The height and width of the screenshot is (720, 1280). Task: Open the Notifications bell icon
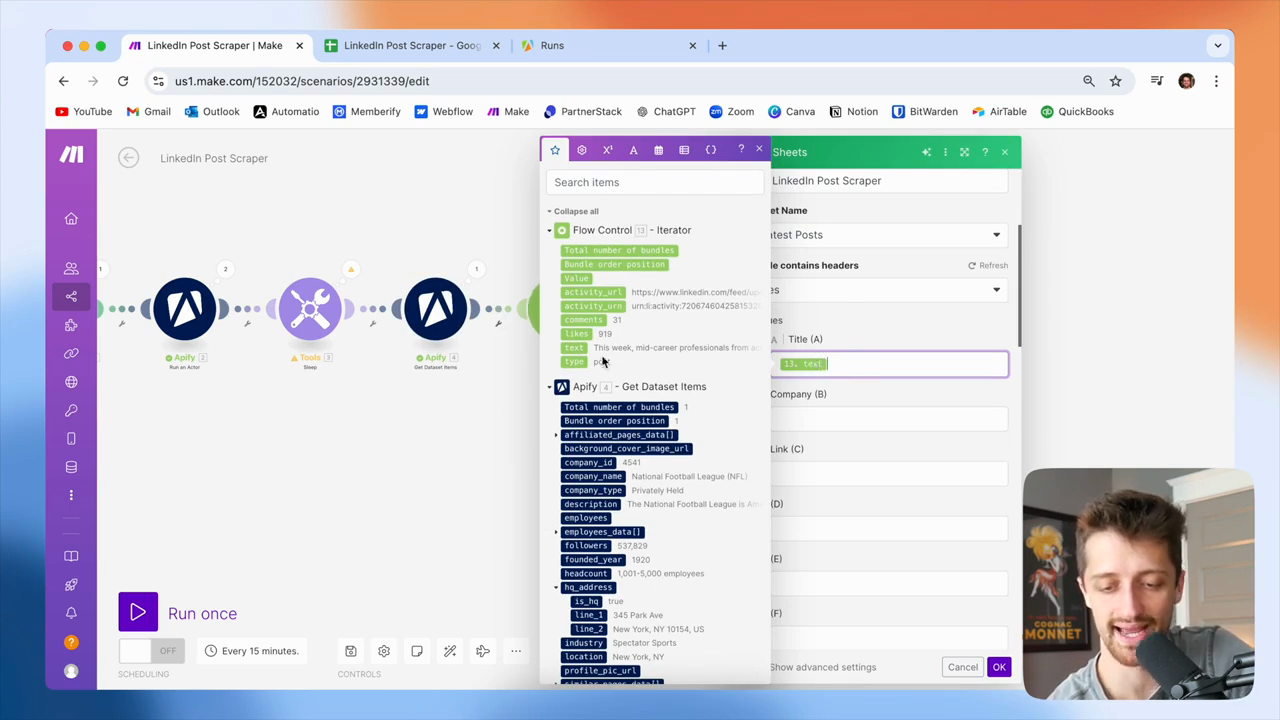coord(71,613)
